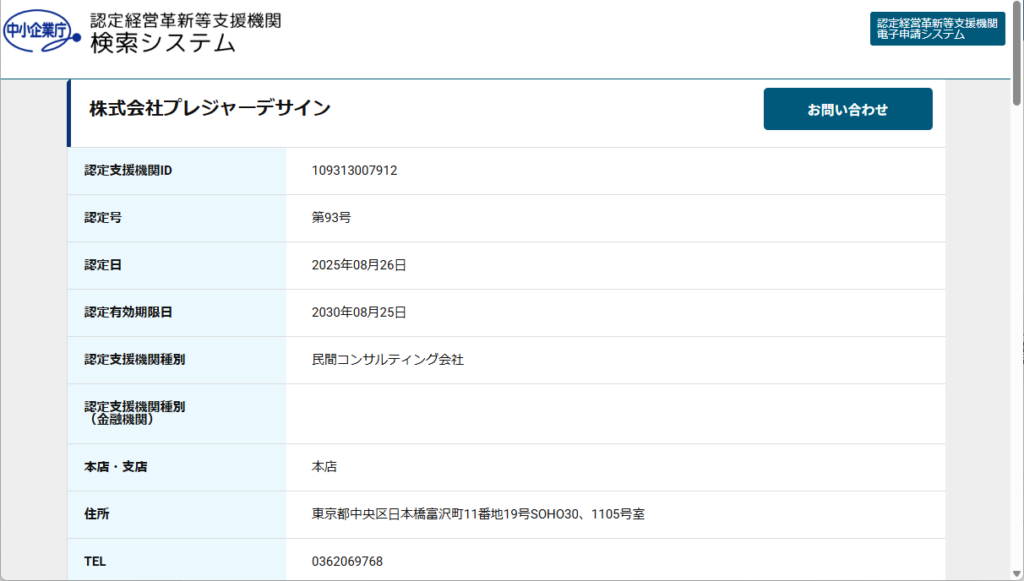Click the scrollbar up arrow
The height and width of the screenshot is (581, 1024).
(x=1017, y=7)
